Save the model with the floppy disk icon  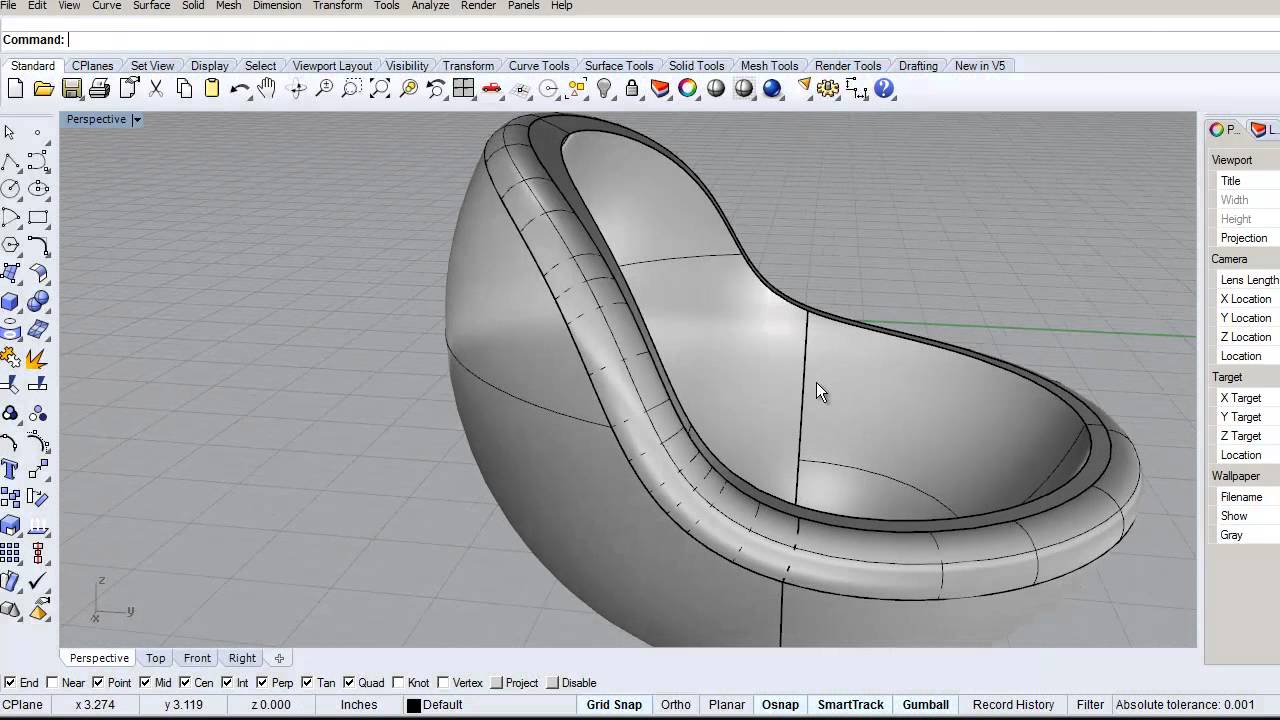71,89
